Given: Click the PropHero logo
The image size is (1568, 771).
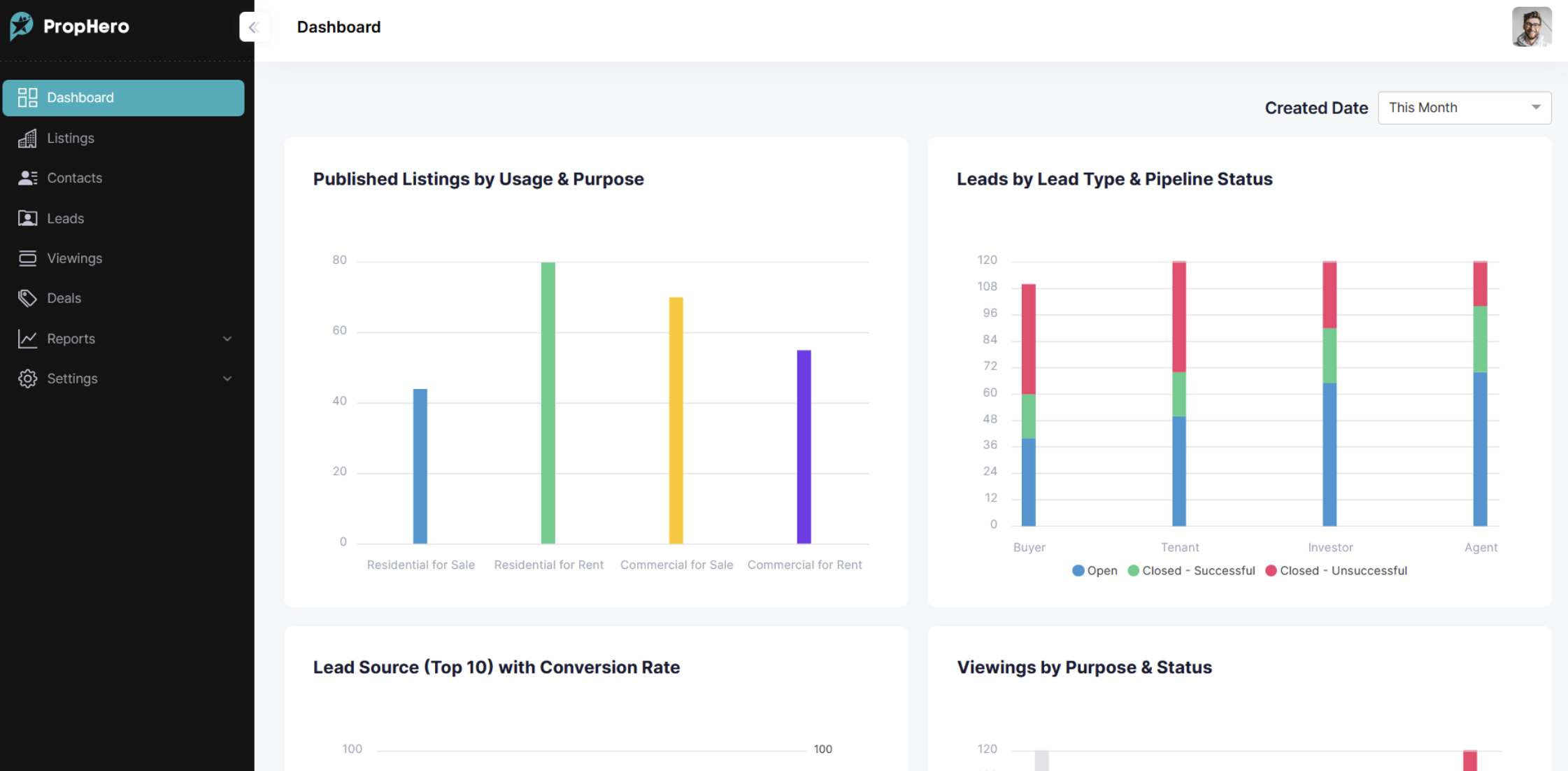Looking at the screenshot, I should click(68, 26).
